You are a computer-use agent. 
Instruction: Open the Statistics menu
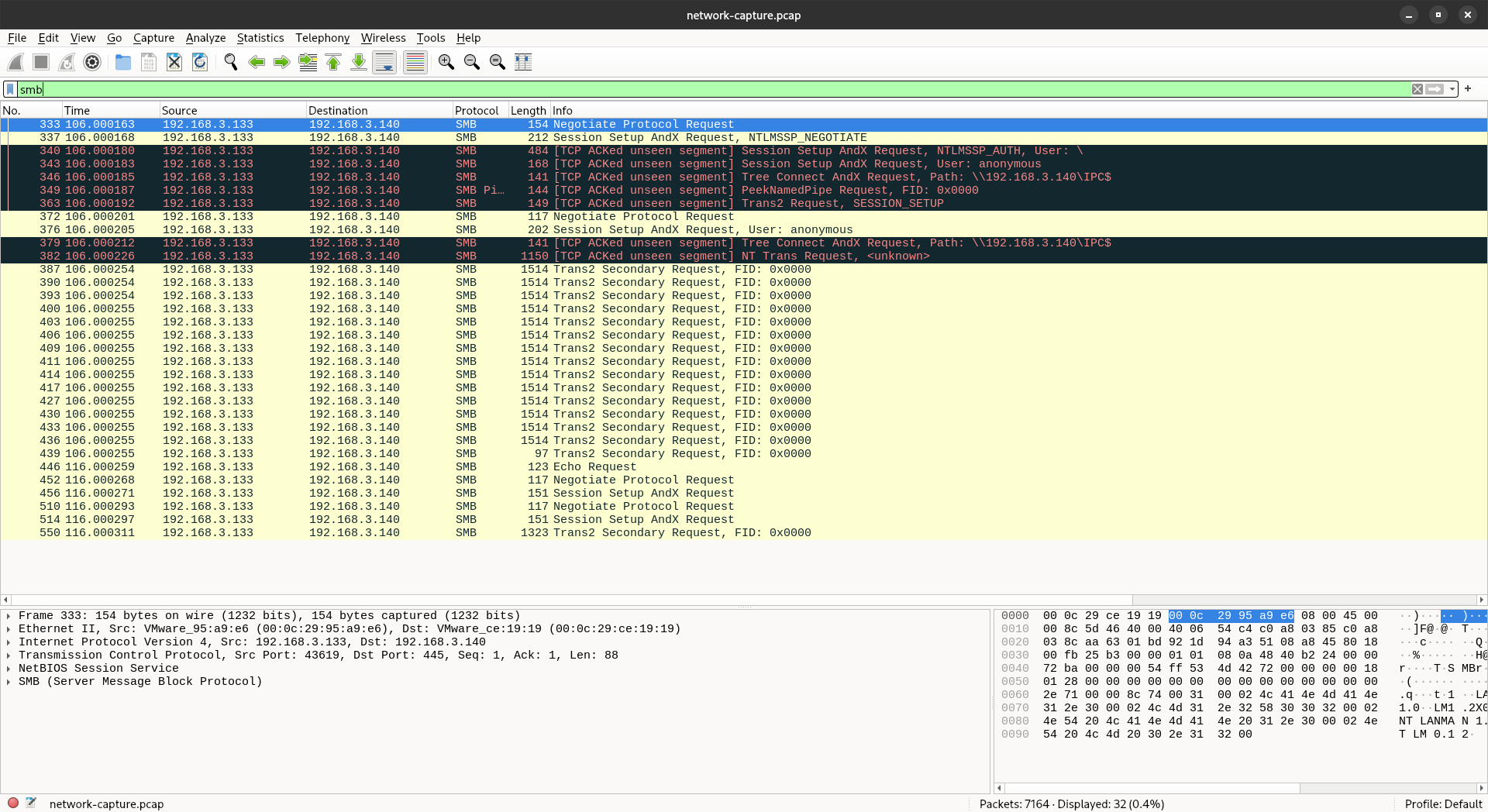tap(260, 38)
